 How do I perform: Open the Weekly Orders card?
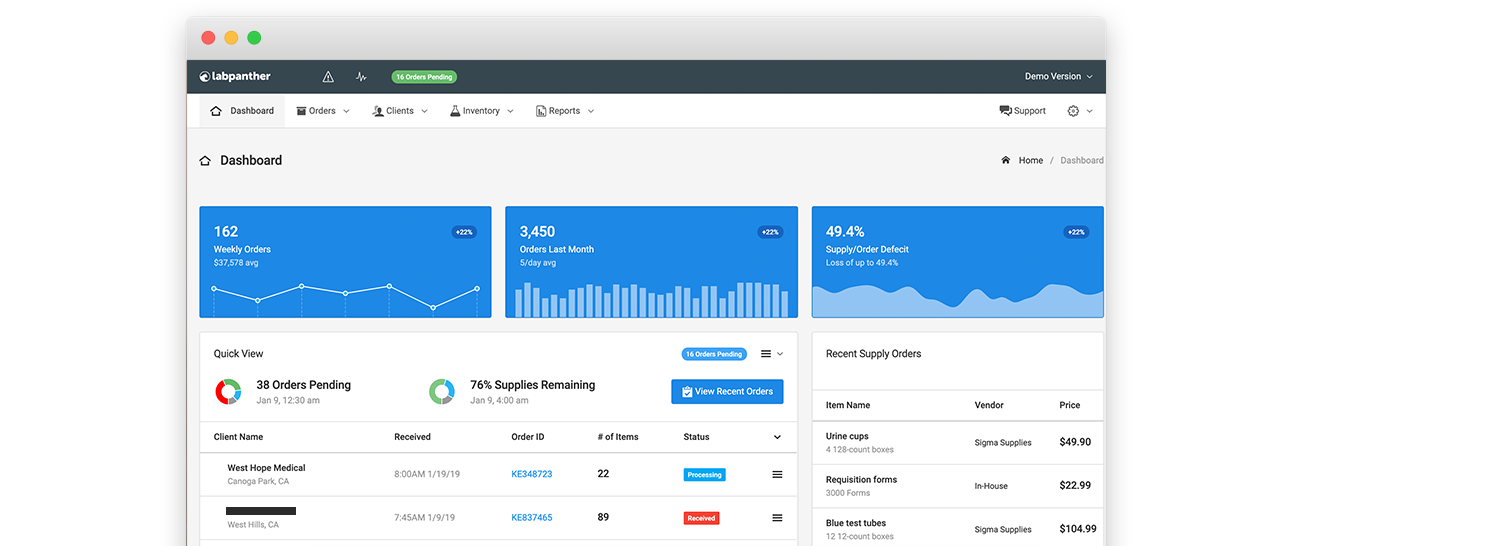tap(345, 262)
